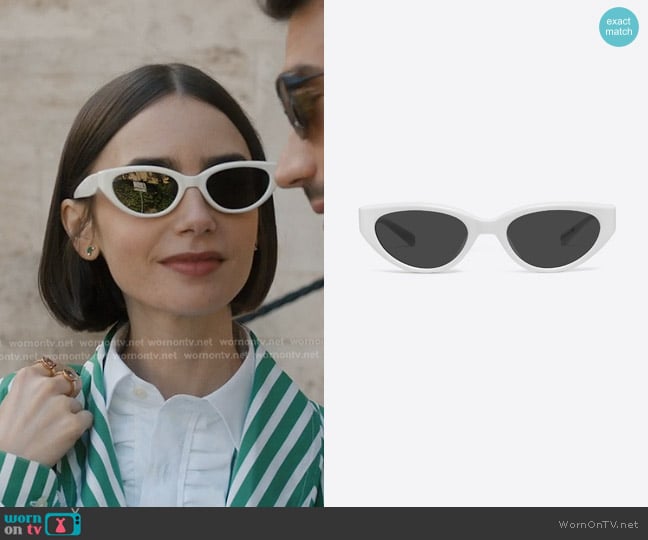Open the Worn on TV logo
Viewport: 648px width, 540px height.
[x=42, y=523]
